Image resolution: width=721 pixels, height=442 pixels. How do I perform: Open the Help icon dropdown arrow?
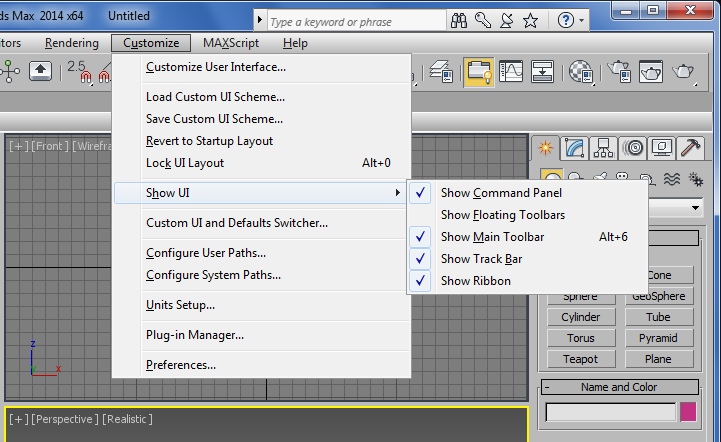click(x=582, y=20)
